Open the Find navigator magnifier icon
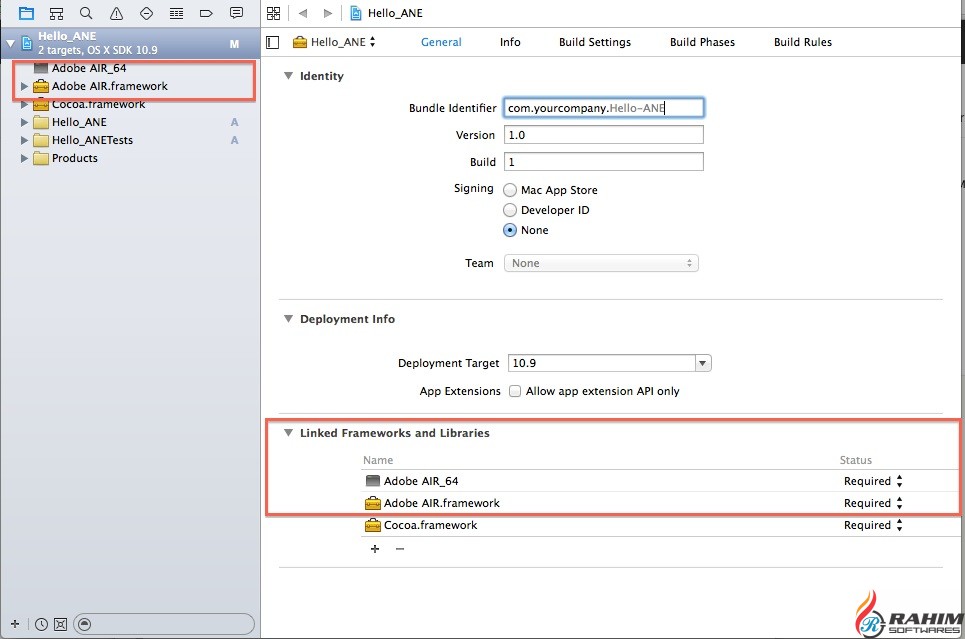The height and width of the screenshot is (639, 965). coord(86,13)
